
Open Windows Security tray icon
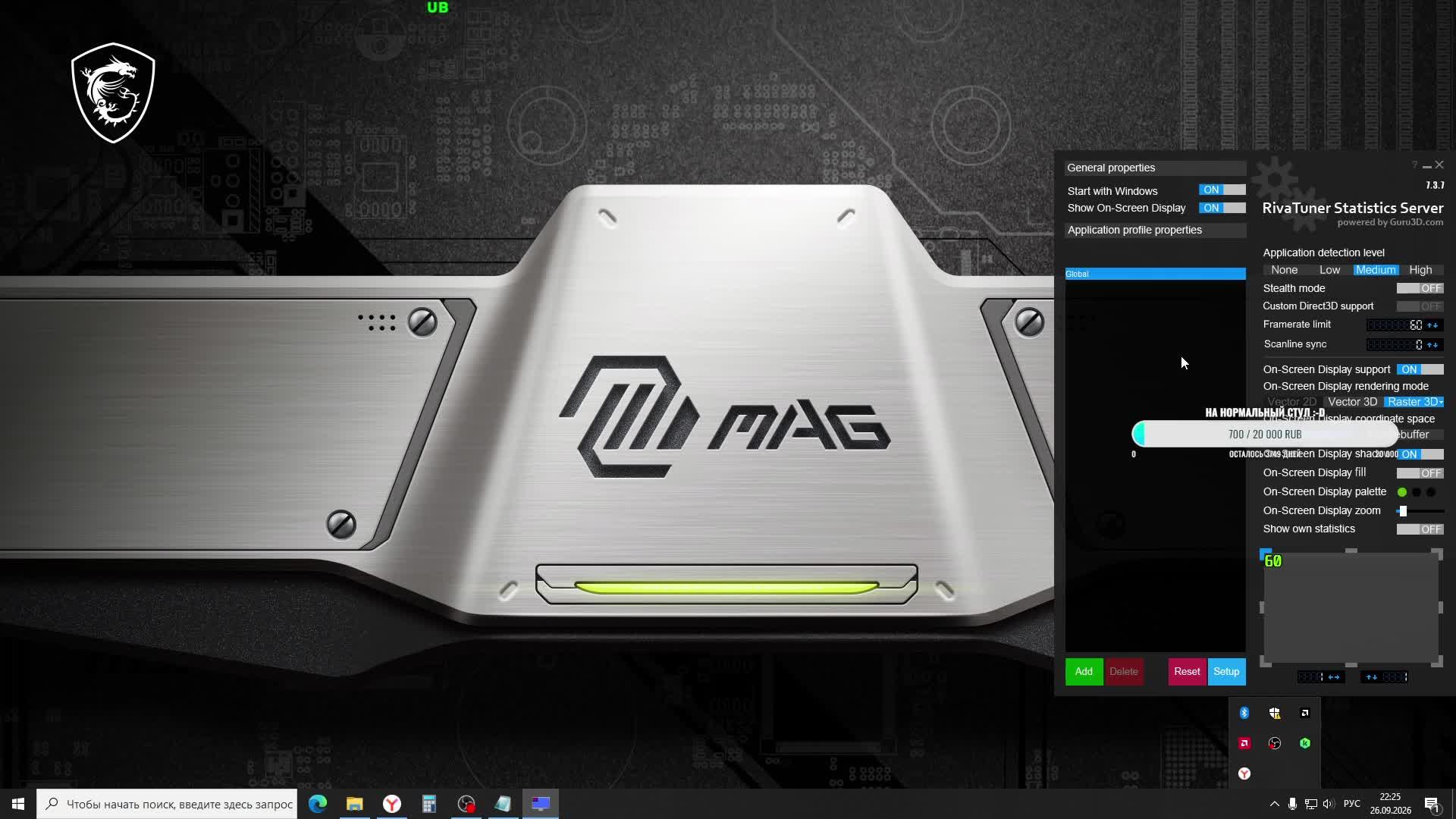pos(1275,713)
